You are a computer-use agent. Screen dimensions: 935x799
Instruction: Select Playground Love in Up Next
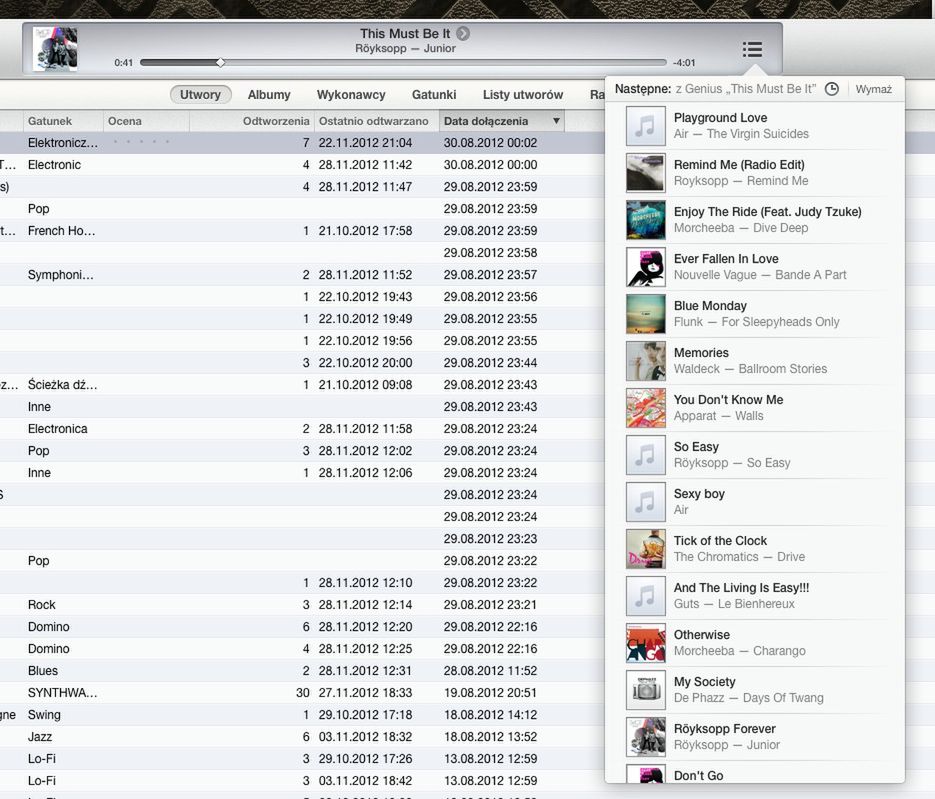[x=756, y=126]
